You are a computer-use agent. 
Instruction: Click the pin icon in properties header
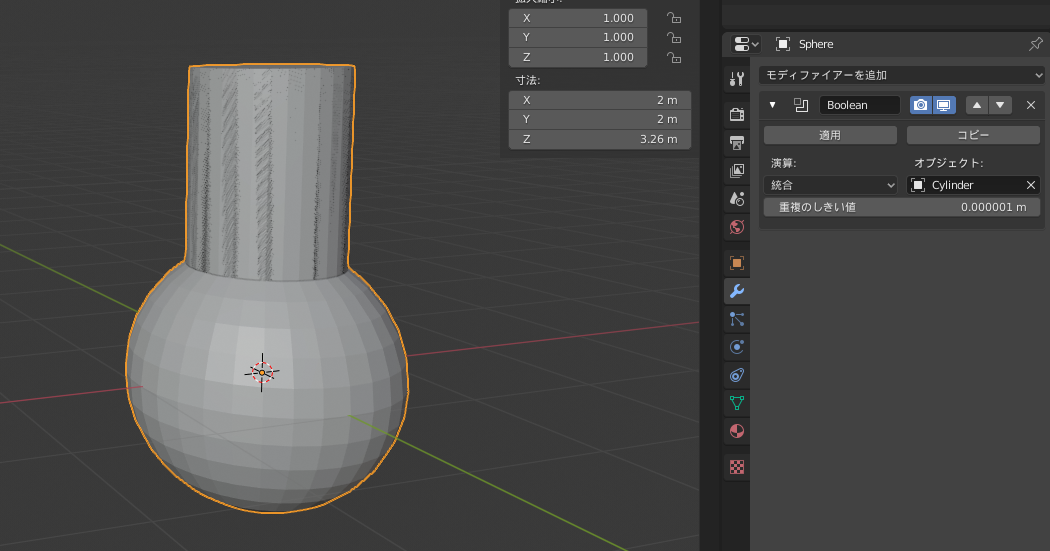(1035, 44)
